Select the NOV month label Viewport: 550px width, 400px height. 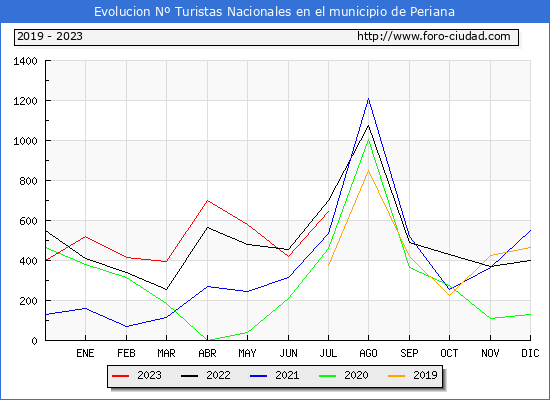click(x=490, y=353)
